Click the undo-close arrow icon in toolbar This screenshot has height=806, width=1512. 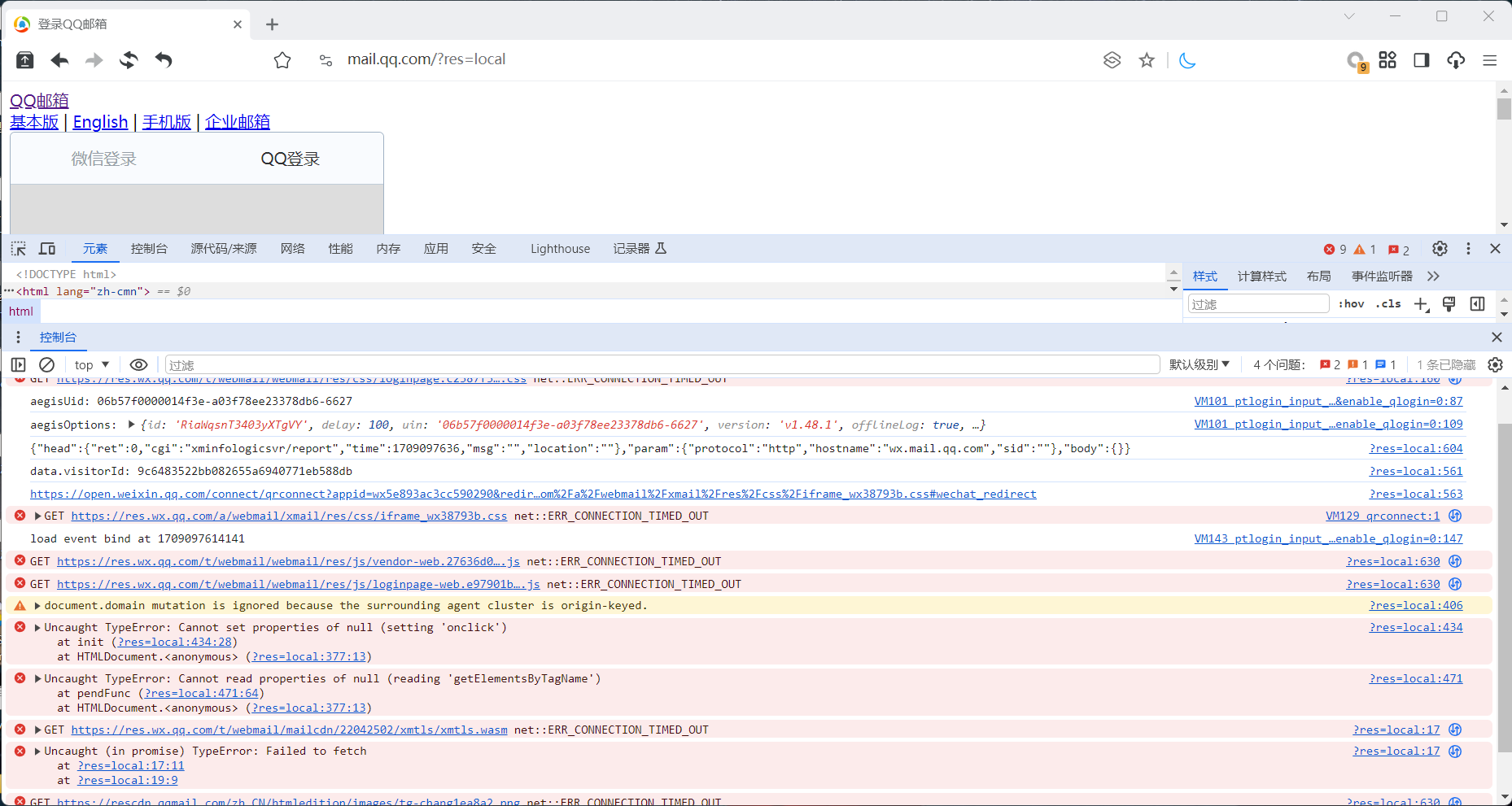tap(164, 60)
